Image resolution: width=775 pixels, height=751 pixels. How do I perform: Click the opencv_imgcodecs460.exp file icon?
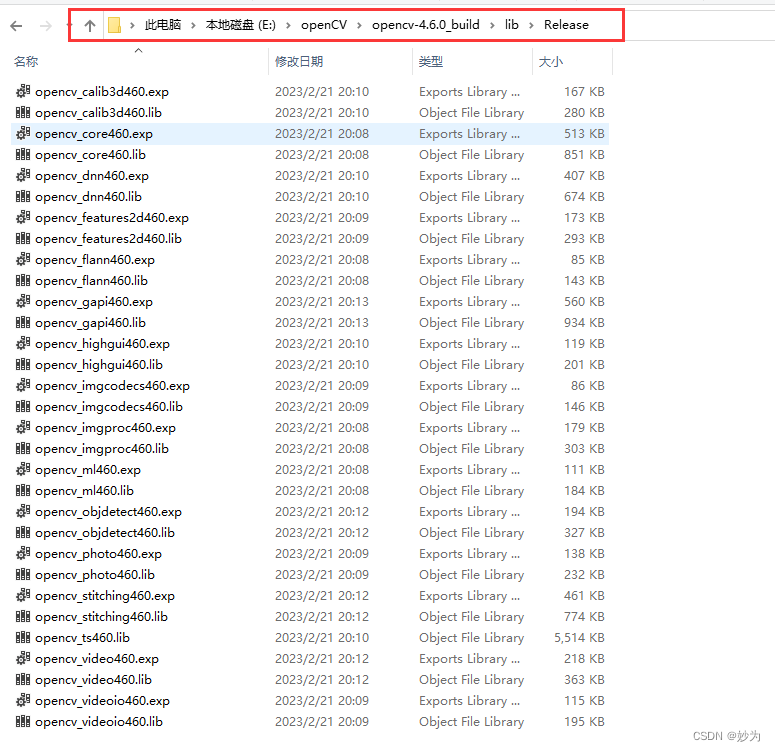tap(23, 386)
